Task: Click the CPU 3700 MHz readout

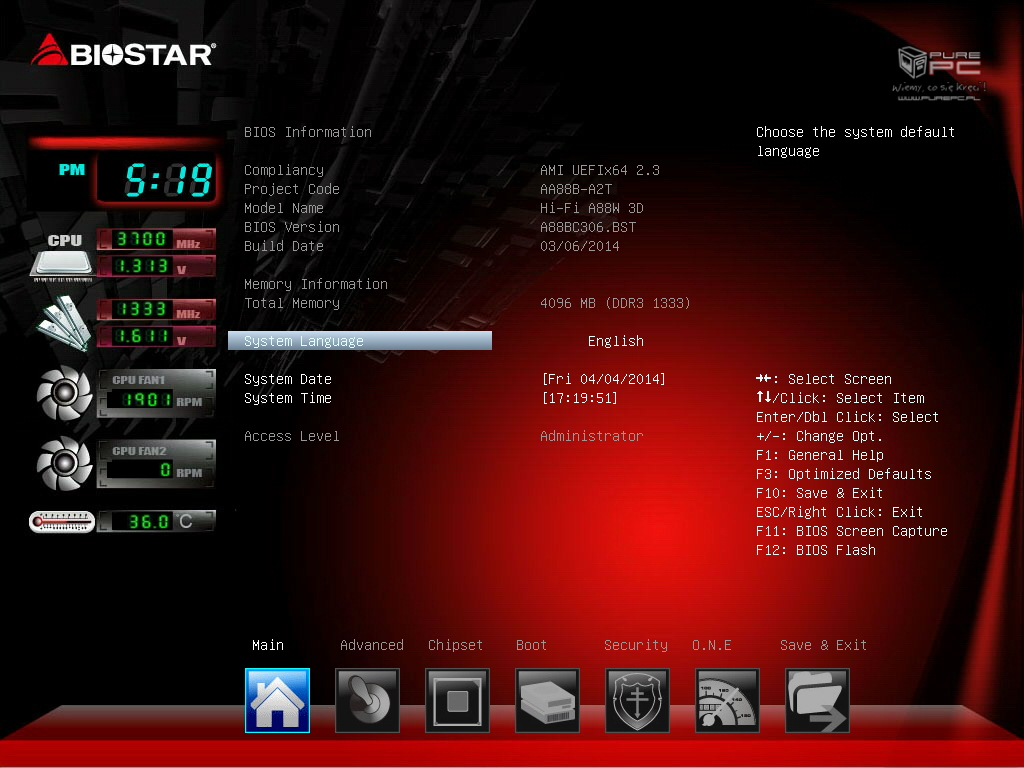Action: [x=156, y=239]
